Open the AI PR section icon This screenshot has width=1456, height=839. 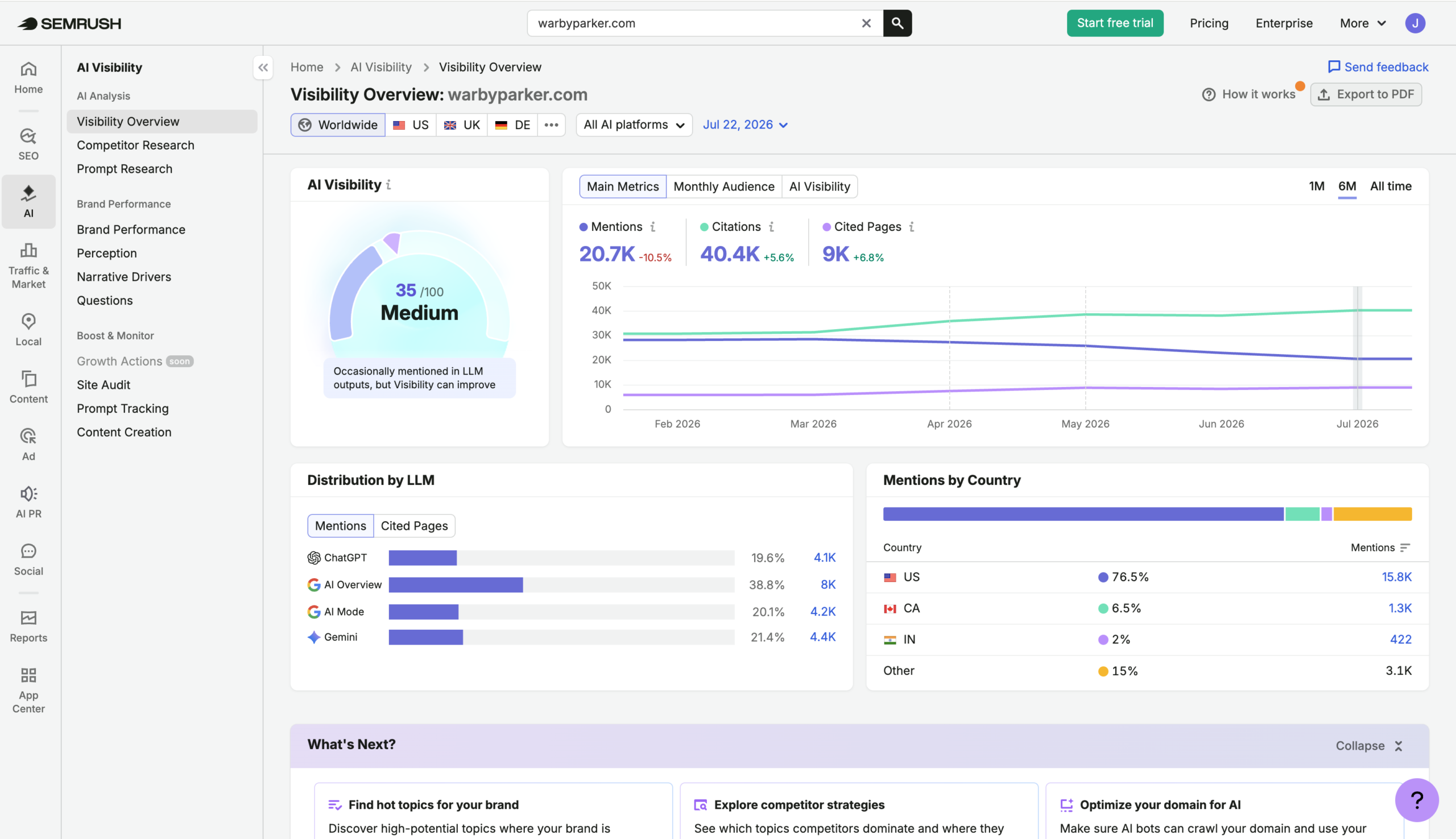(x=28, y=502)
